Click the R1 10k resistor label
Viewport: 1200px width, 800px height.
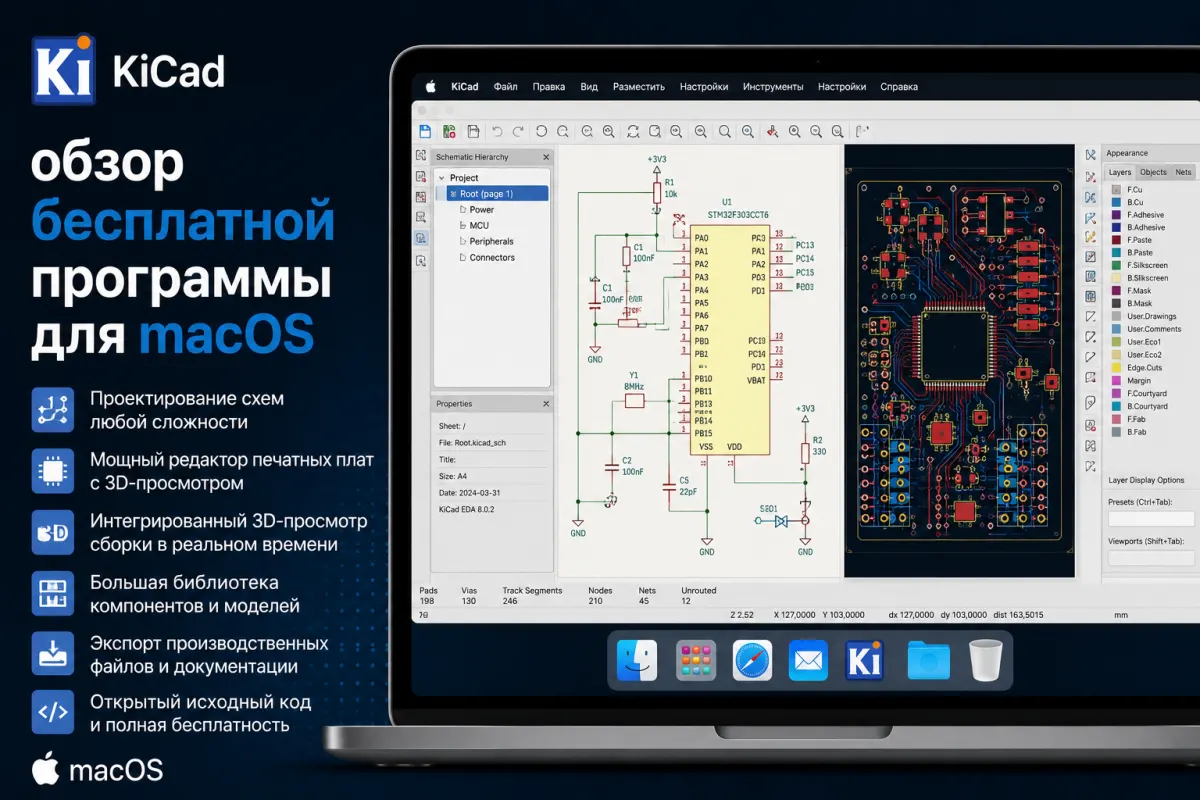(x=670, y=189)
